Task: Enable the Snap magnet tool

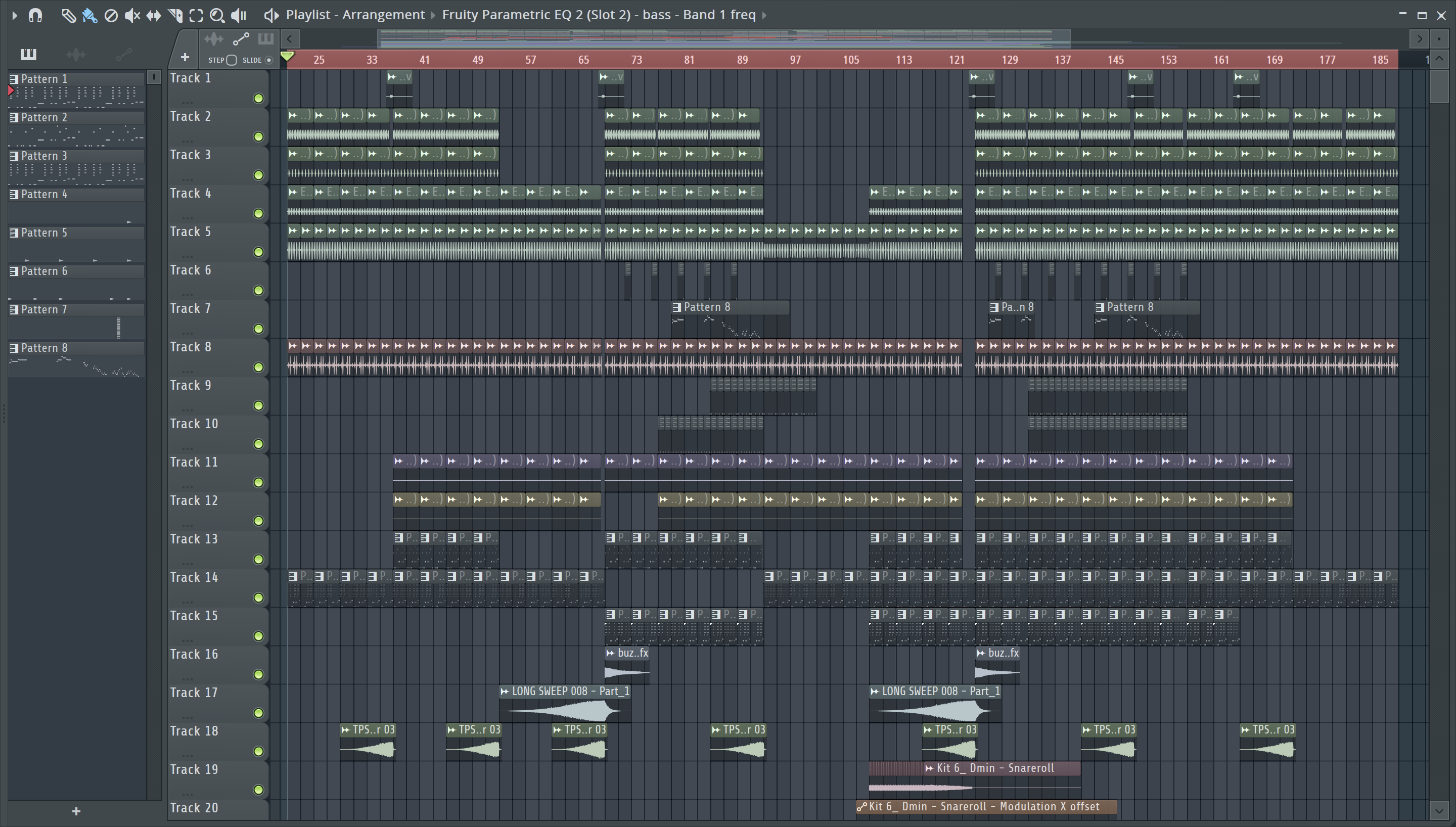Action: point(35,15)
